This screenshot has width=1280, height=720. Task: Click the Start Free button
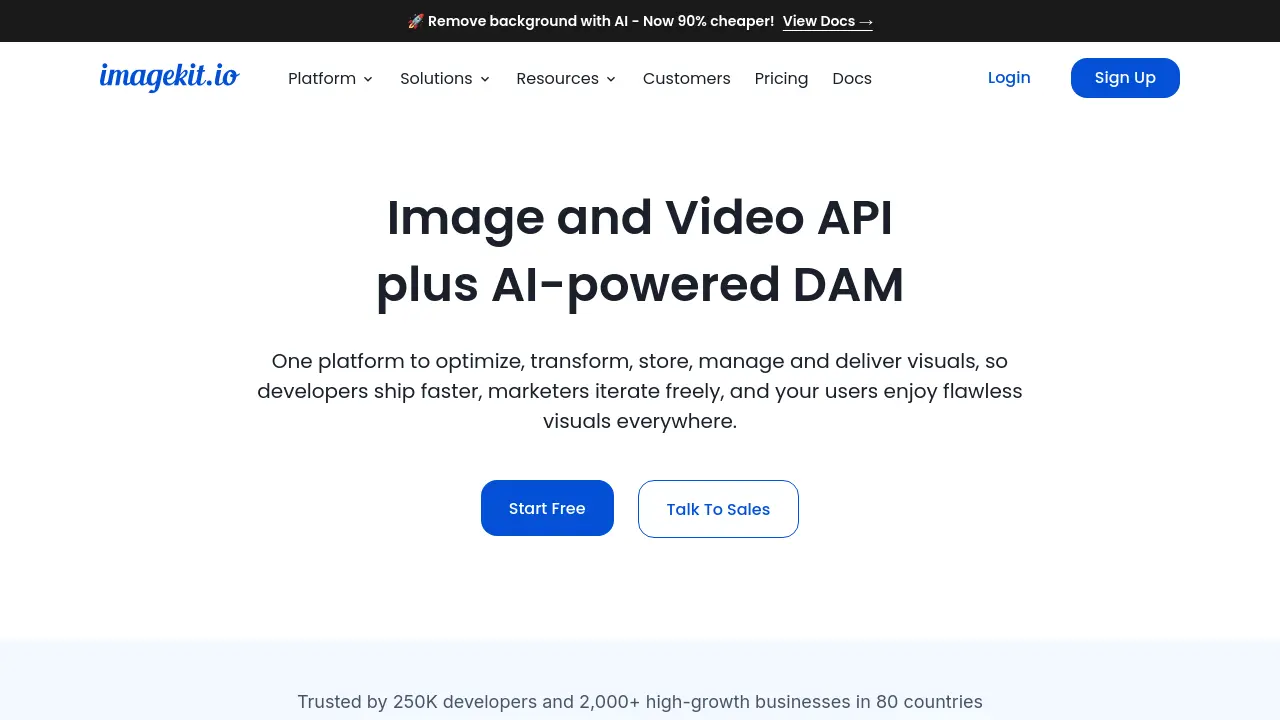[x=547, y=508]
